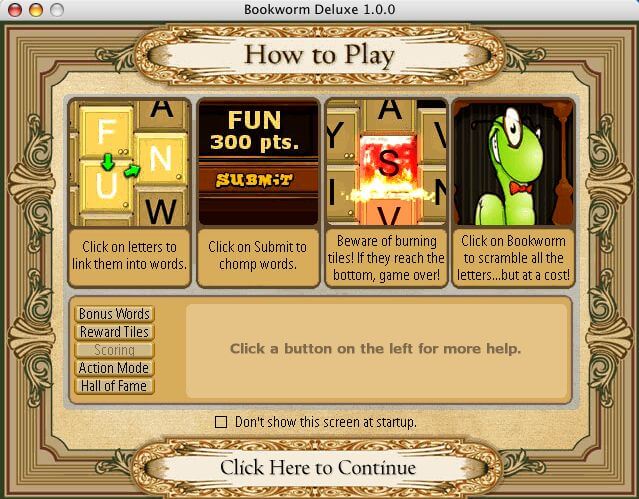
Task: Click the 'Beware of burning tiles' caption
Action: (x=386, y=258)
